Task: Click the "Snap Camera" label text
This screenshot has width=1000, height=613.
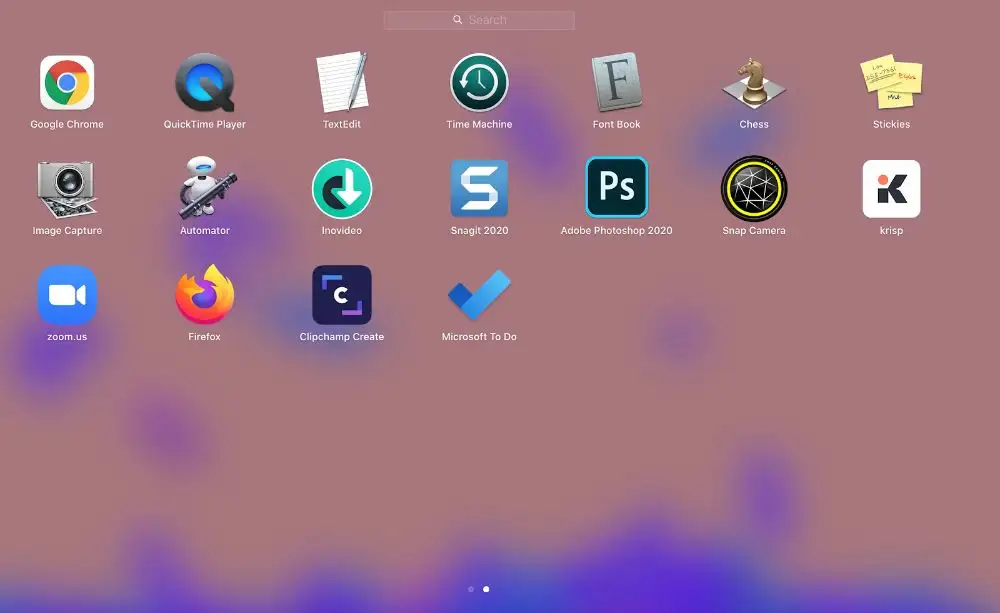Action: [754, 231]
